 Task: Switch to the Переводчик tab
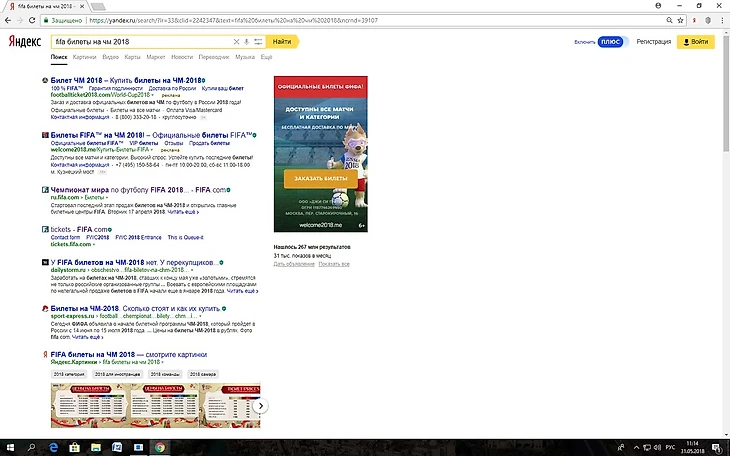click(214, 57)
